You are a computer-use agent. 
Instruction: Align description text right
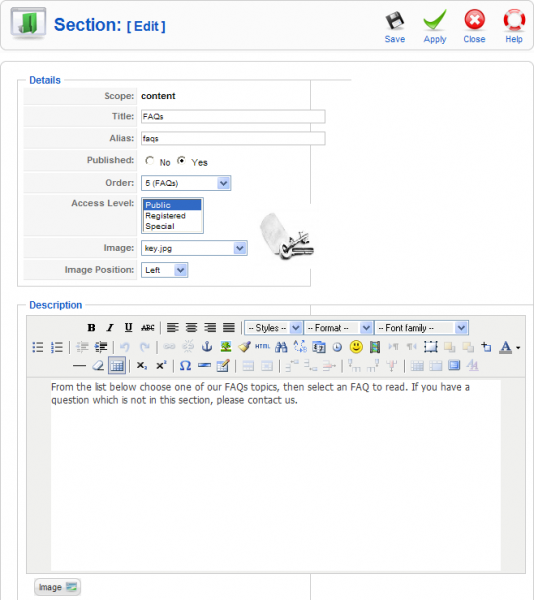click(x=210, y=328)
